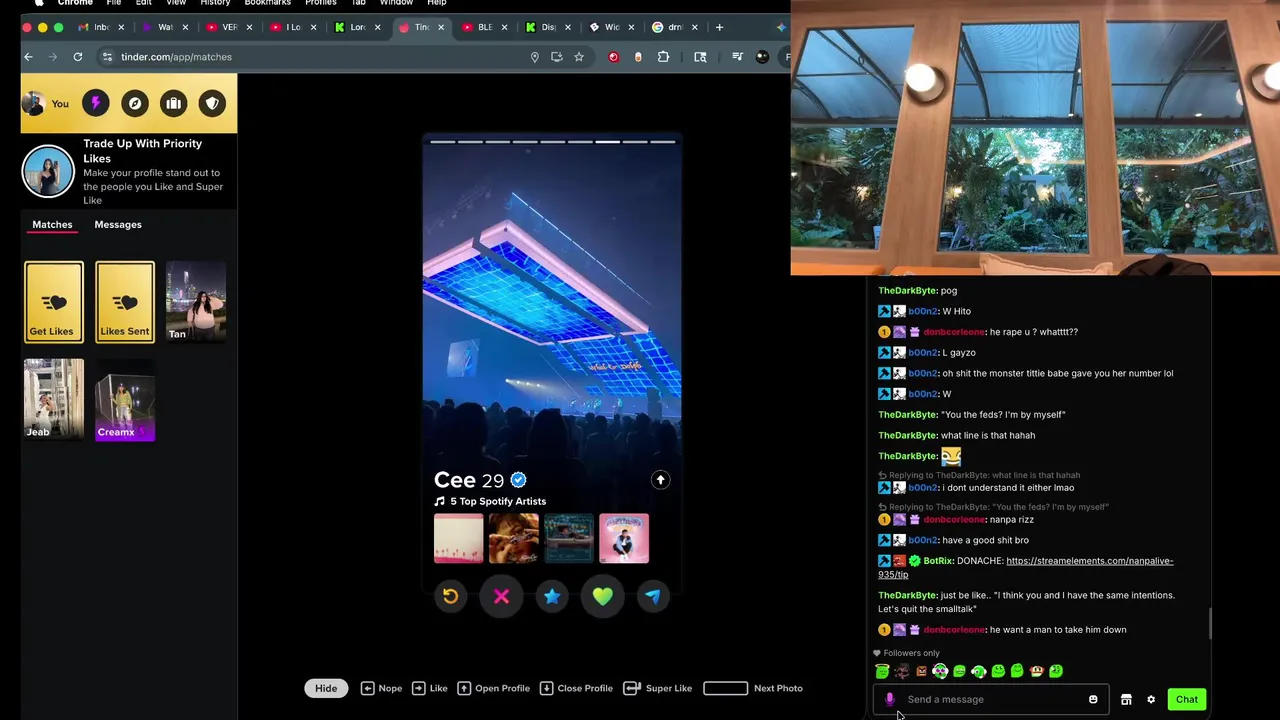Open the Window menu in menu bar
Image resolution: width=1280 pixels, height=720 pixels.
tap(396, 3)
